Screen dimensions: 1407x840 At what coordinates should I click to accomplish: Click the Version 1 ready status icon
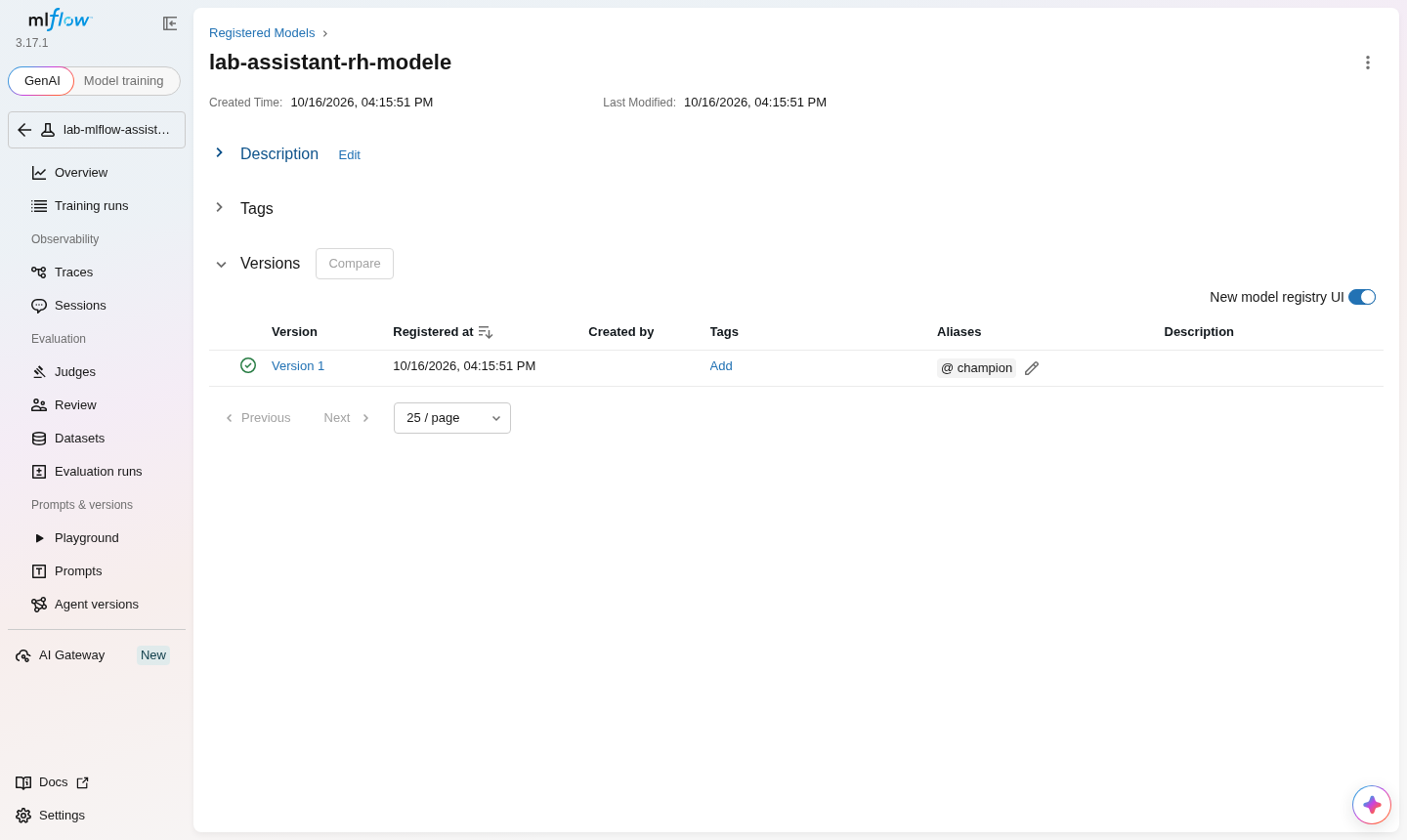point(248,365)
